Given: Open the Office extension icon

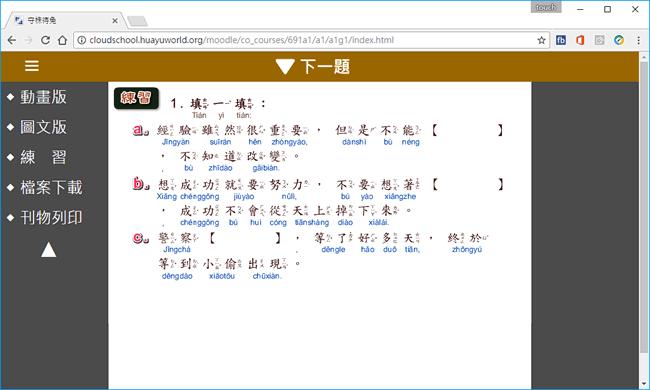Looking at the screenshot, I should tap(580, 40).
